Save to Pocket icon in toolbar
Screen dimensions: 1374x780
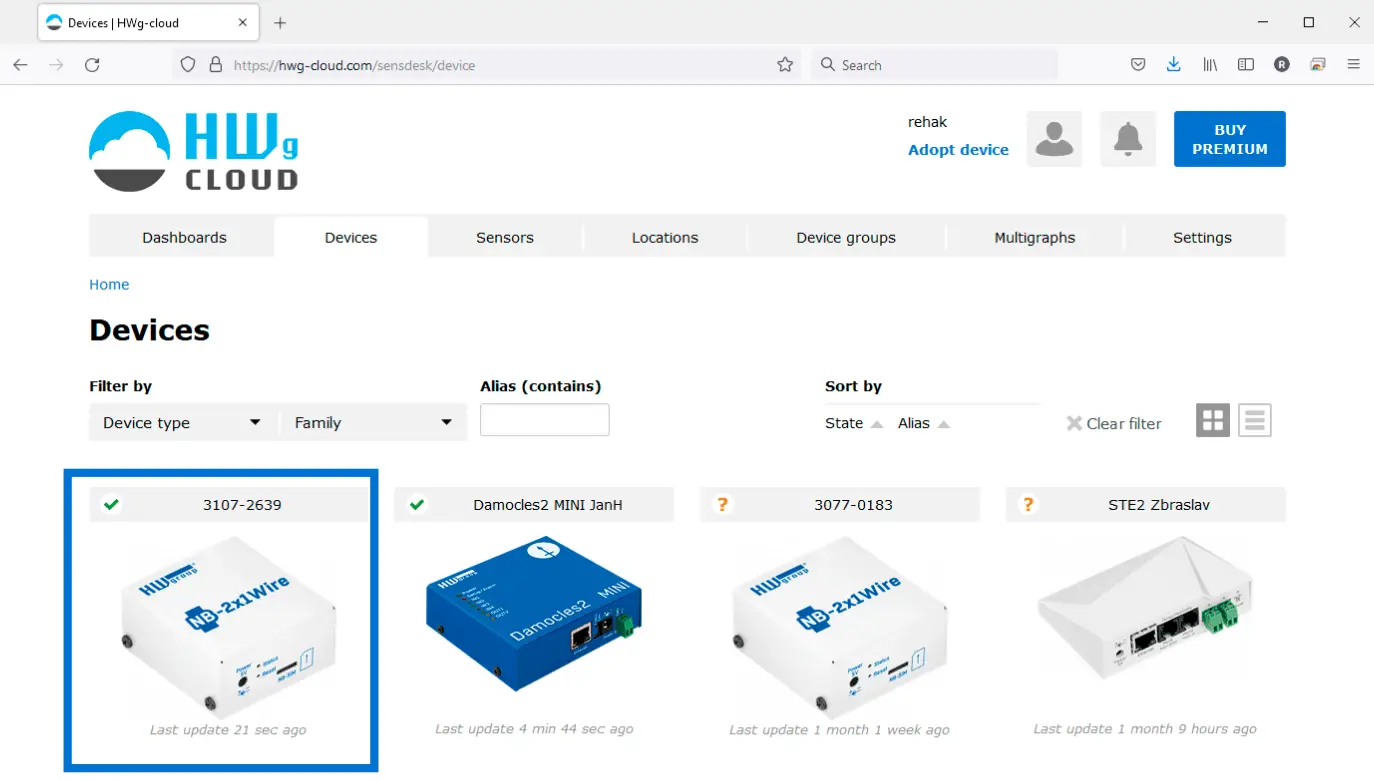point(1138,65)
